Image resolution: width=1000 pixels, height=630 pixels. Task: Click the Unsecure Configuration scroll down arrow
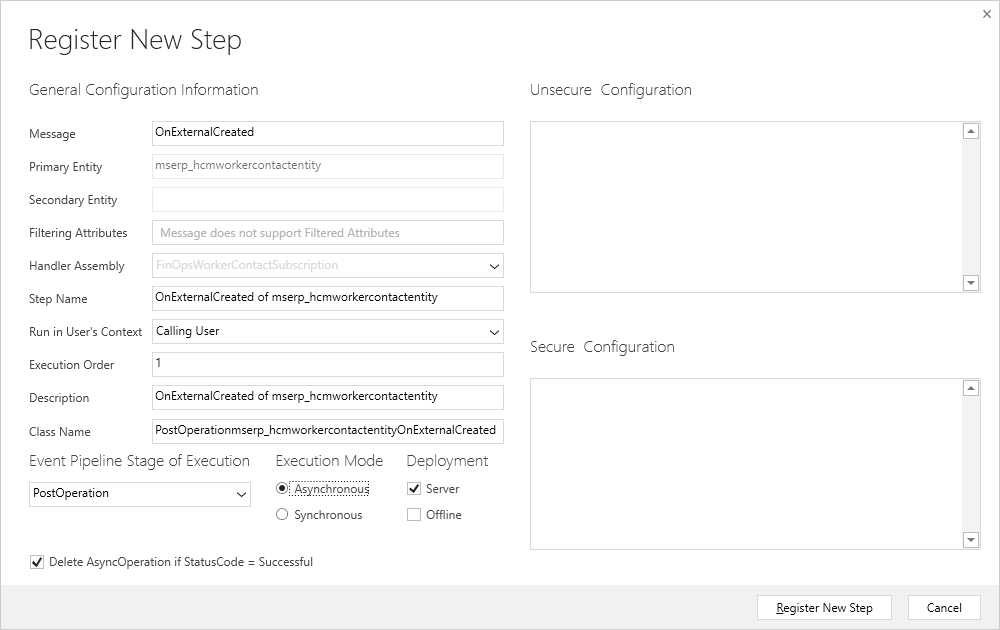point(970,283)
